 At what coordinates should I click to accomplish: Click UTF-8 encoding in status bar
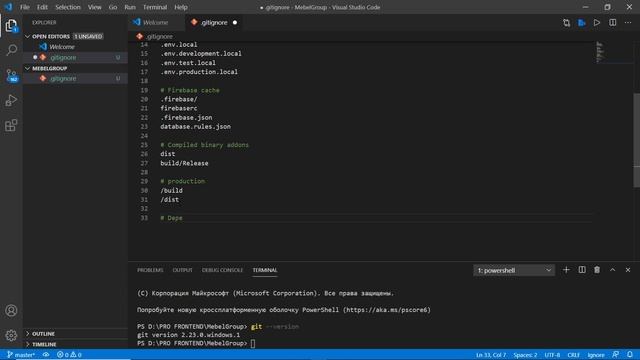(552, 355)
